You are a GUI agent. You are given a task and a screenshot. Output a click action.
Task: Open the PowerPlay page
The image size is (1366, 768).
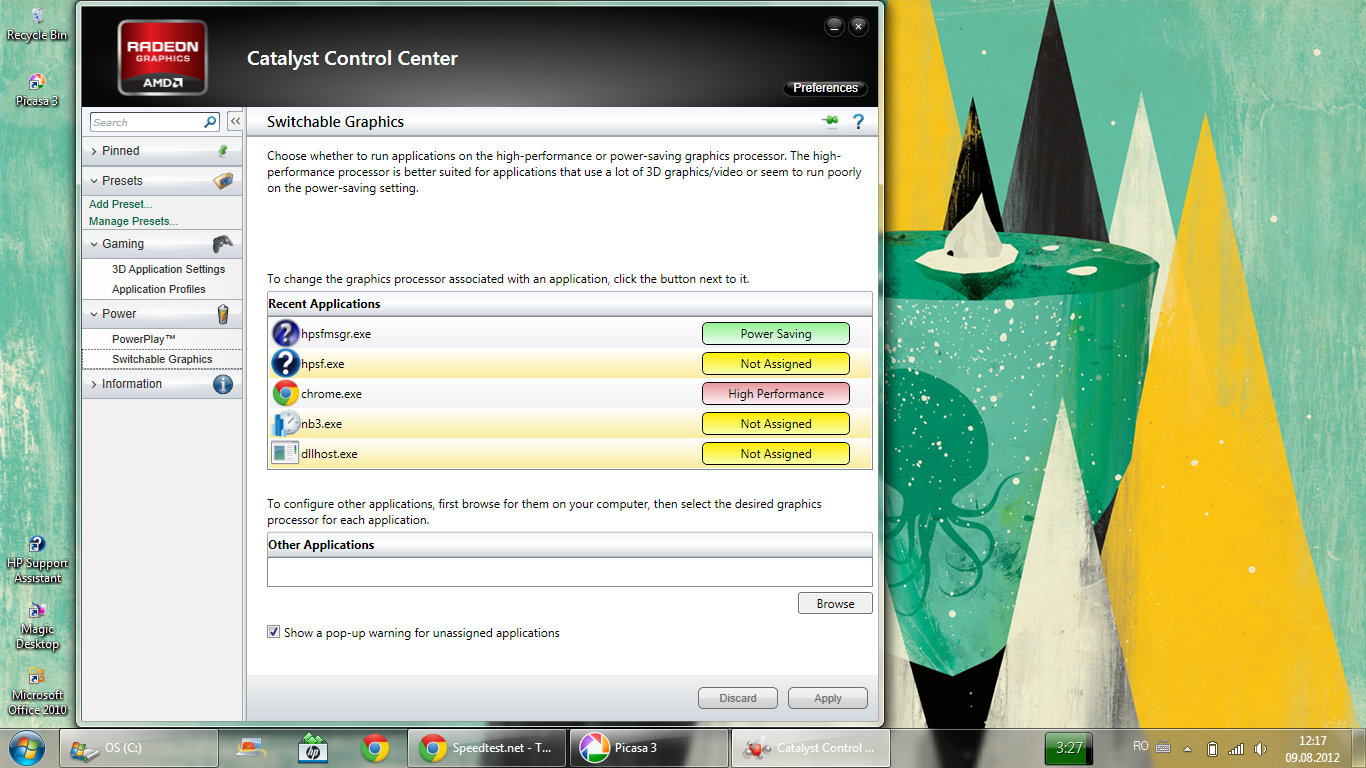coord(144,339)
